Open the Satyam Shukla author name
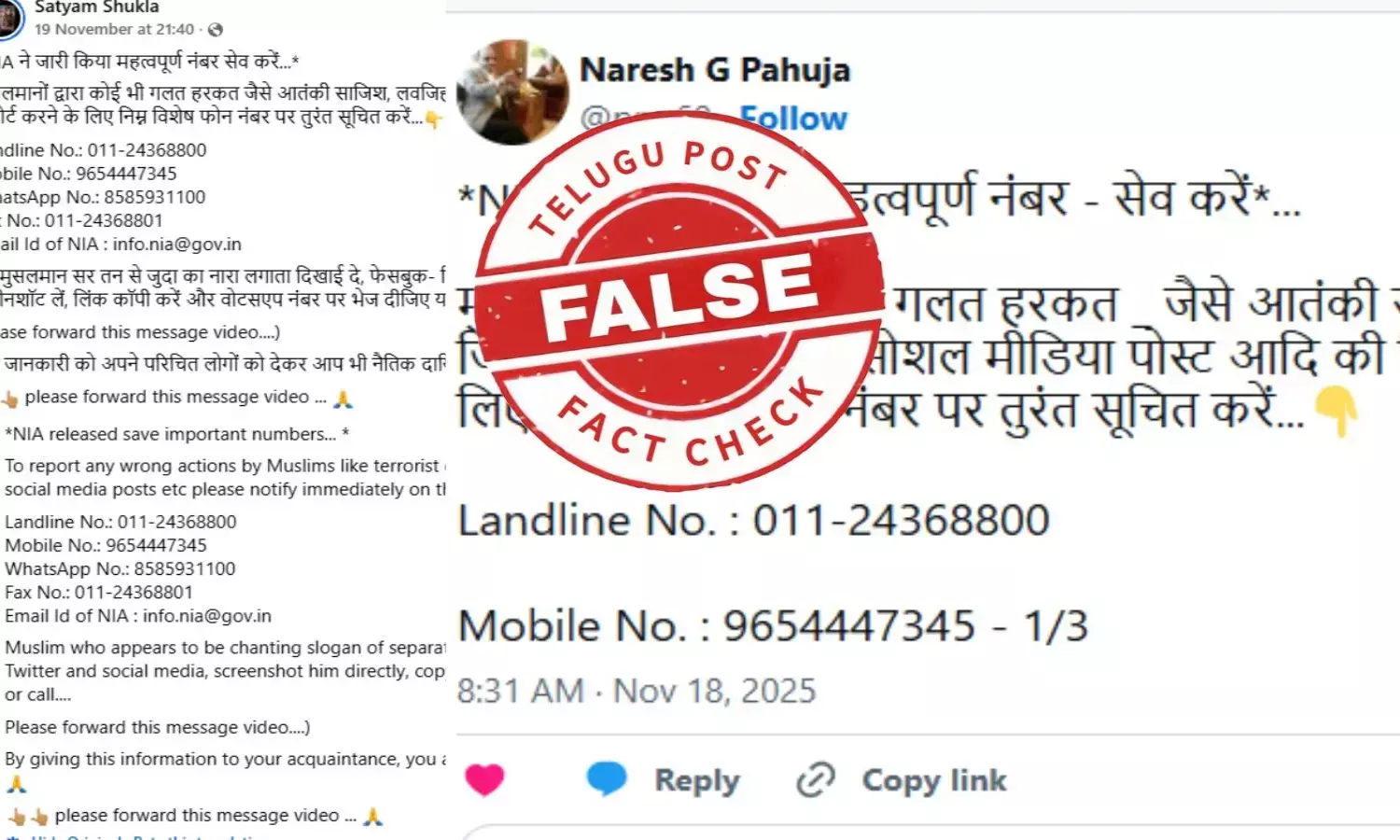Screen dimensions: 1400x840 tap(97, 7)
